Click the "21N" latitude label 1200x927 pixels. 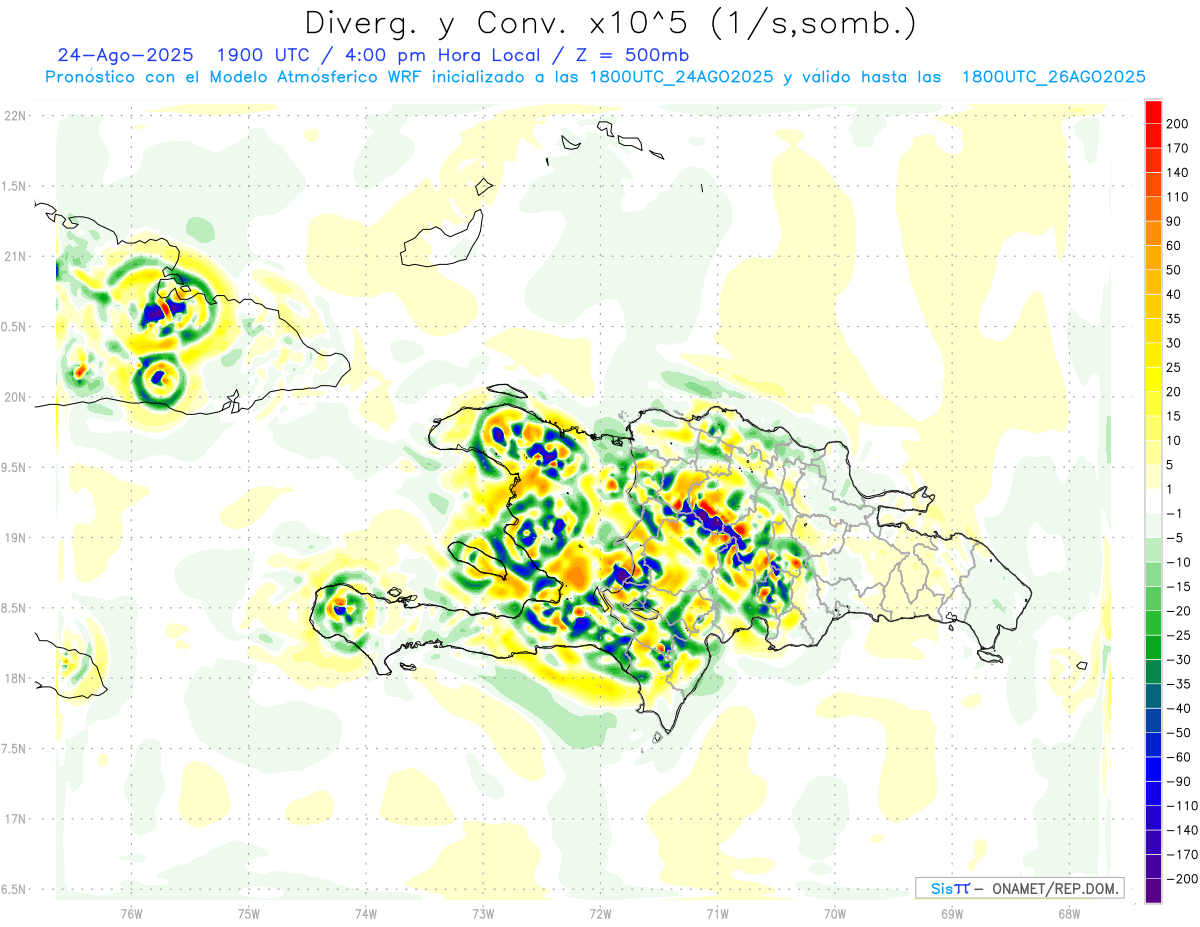point(16,256)
